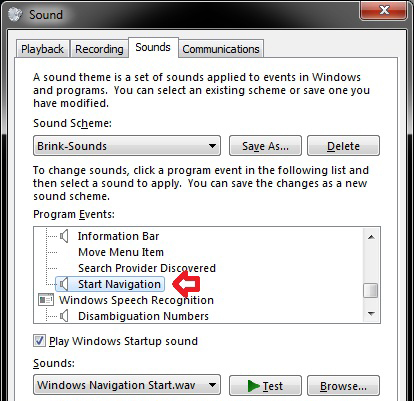The width and height of the screenshot is (414, 401).
Task: Select Search Provider Discovered event
Action: [x=147, y=268]
